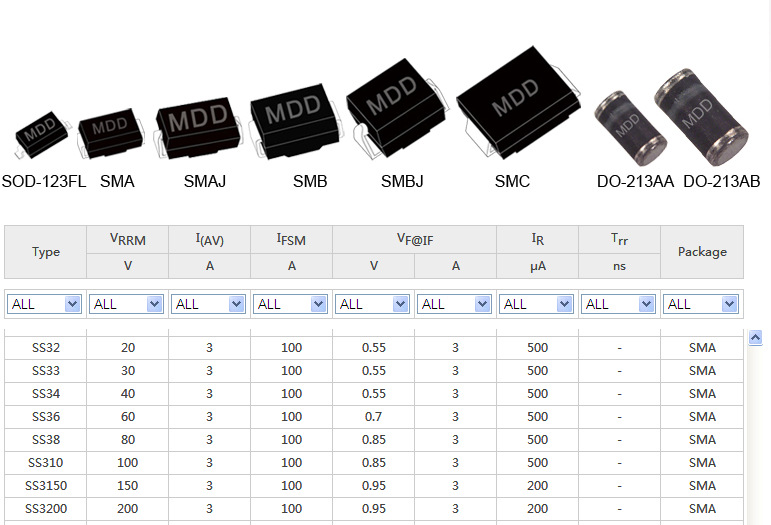Click the SMAJ label text

click(x=205, y=181)
